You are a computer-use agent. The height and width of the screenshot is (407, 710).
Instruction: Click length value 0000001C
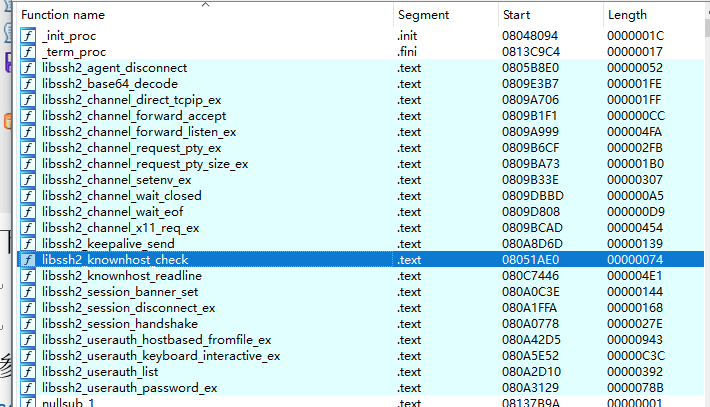(x=635, y=36)
